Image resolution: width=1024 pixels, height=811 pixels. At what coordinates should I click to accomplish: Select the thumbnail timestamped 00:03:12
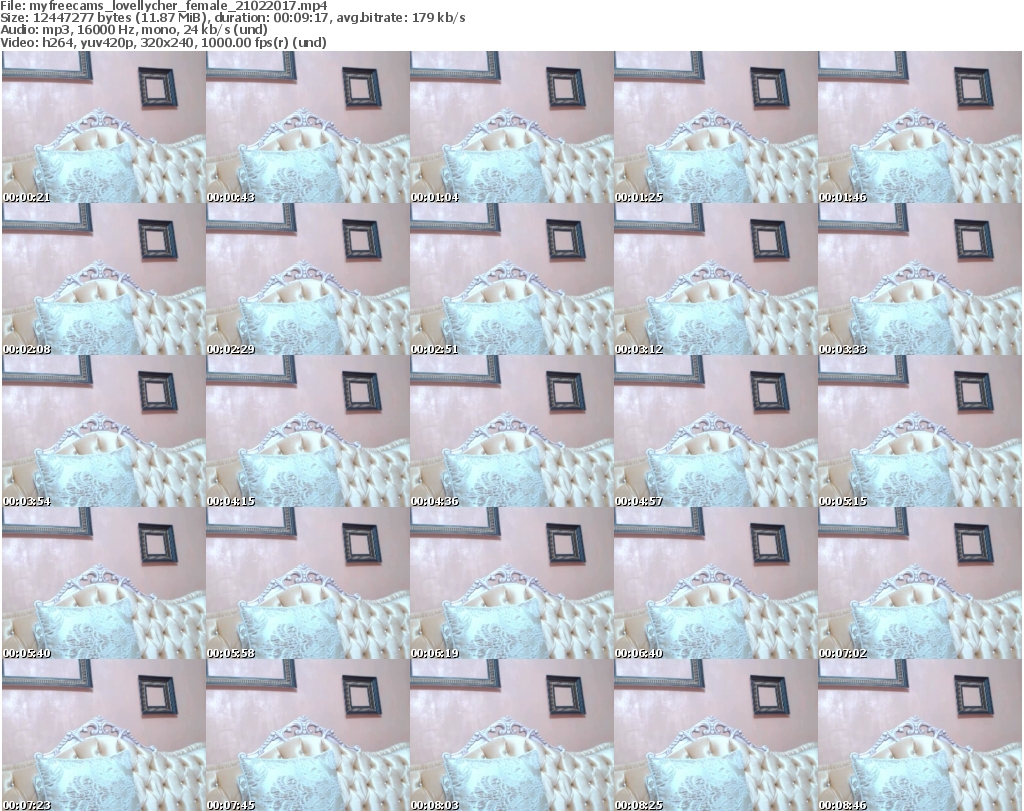tap(716, 279)
